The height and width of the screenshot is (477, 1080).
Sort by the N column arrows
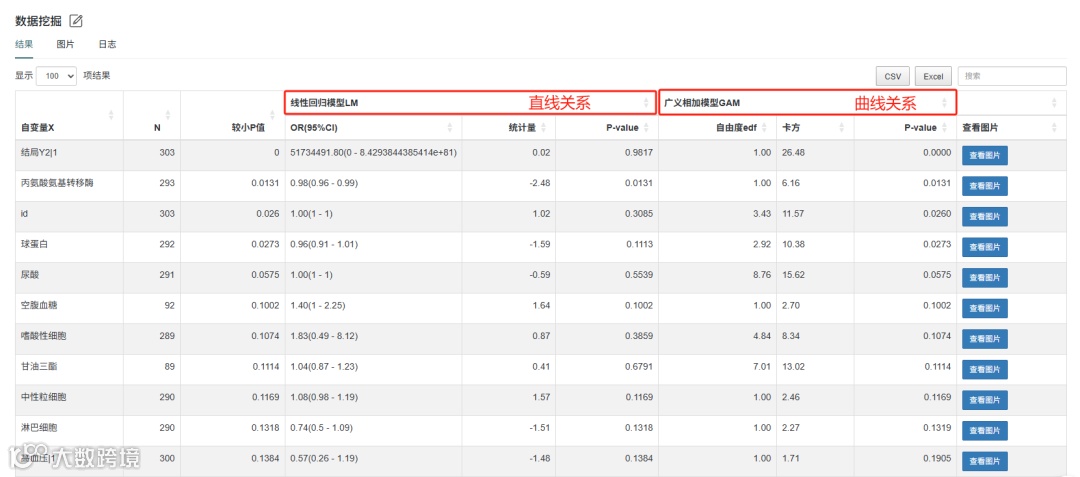click(x=167, y=116)
